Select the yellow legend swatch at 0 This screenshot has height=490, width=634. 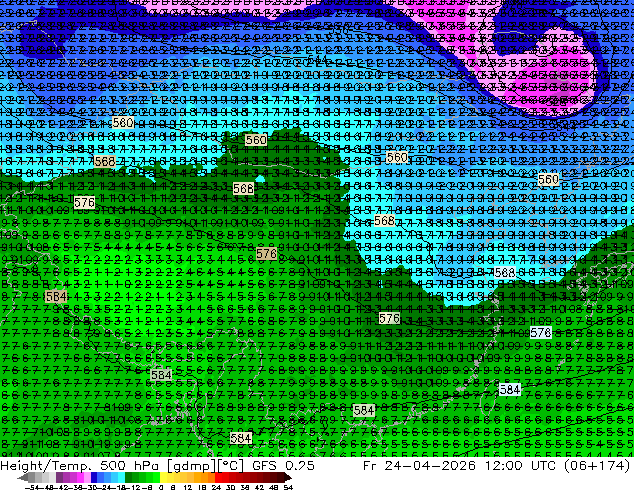coord(163,478)
